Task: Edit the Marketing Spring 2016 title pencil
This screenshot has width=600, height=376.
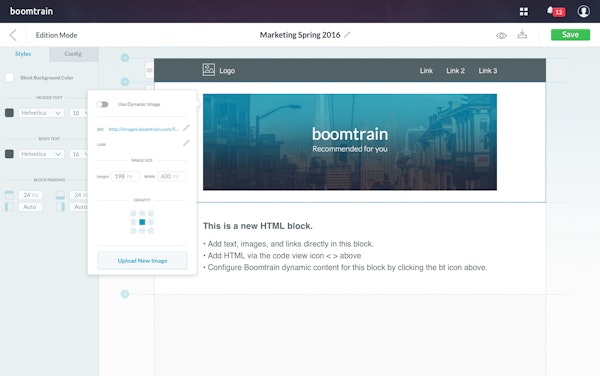Action: coord(347,35)
